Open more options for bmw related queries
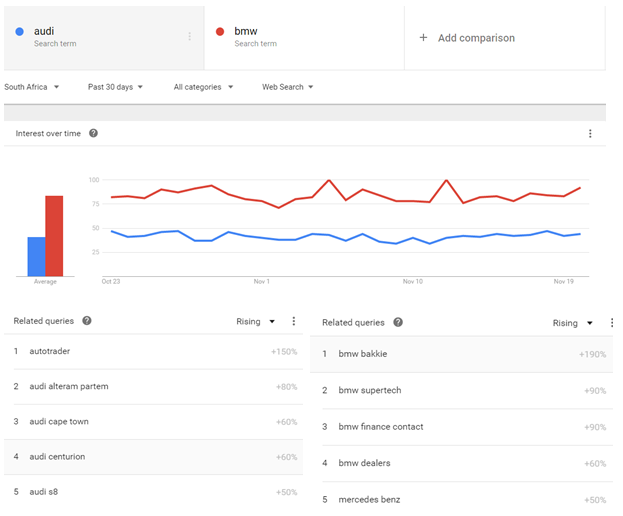Image resolution: width=623 pixels, height=516 pixels. (x=611, y=323)
